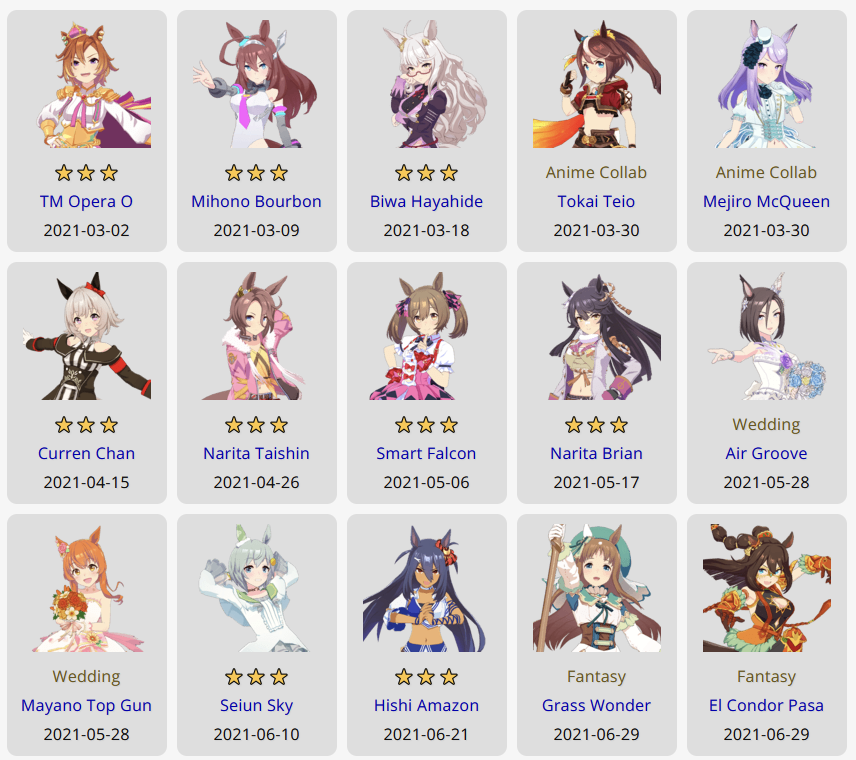Open the Narita Taishin name link
The image size is (856, 760).
pyautogui.click(x=257, y=454)
